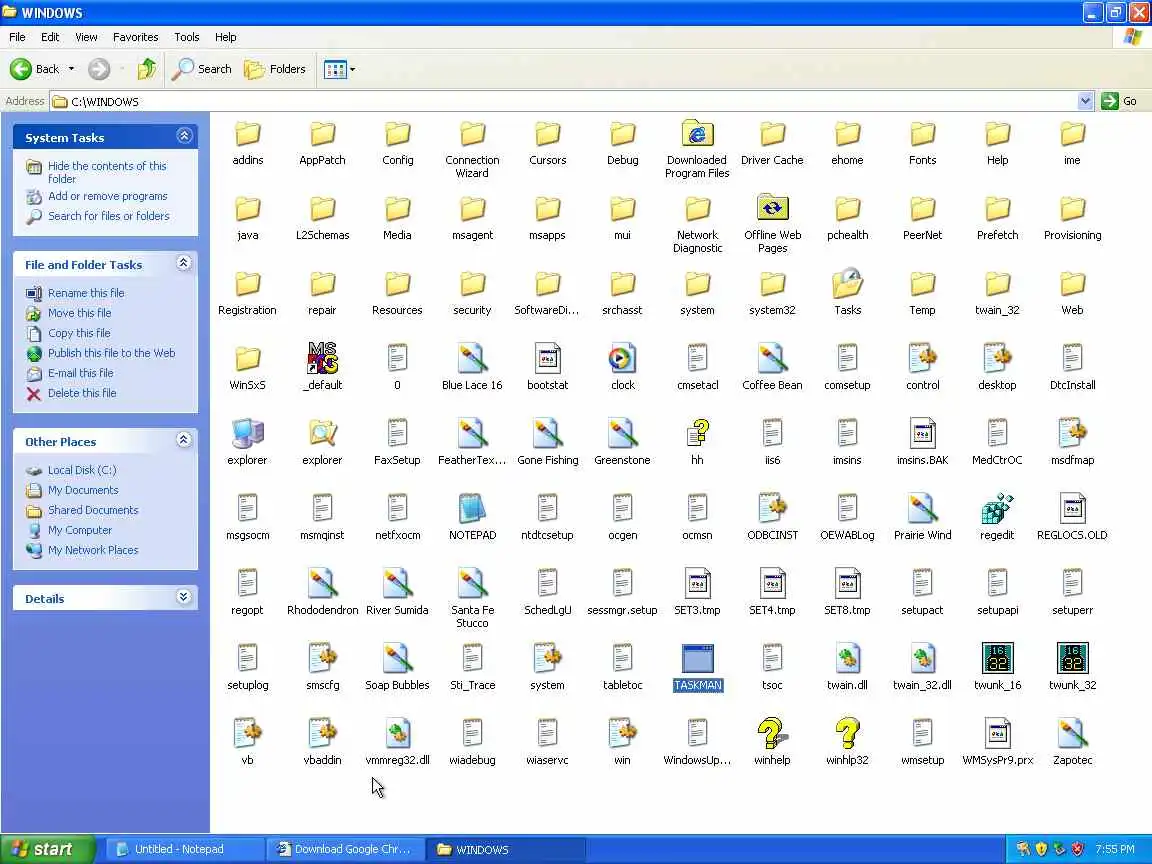The height and width of the screenshot is (864, 1152).
Task: Click Add or remove programs link
Action: [108, 196]
